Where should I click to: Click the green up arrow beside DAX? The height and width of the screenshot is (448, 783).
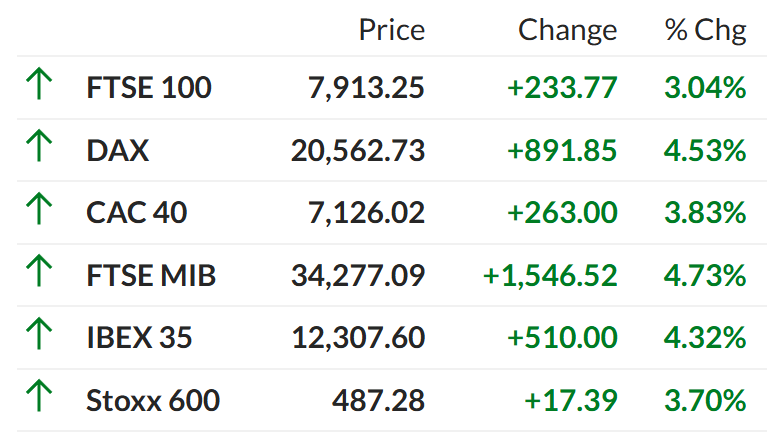click(x=39, y=146)
